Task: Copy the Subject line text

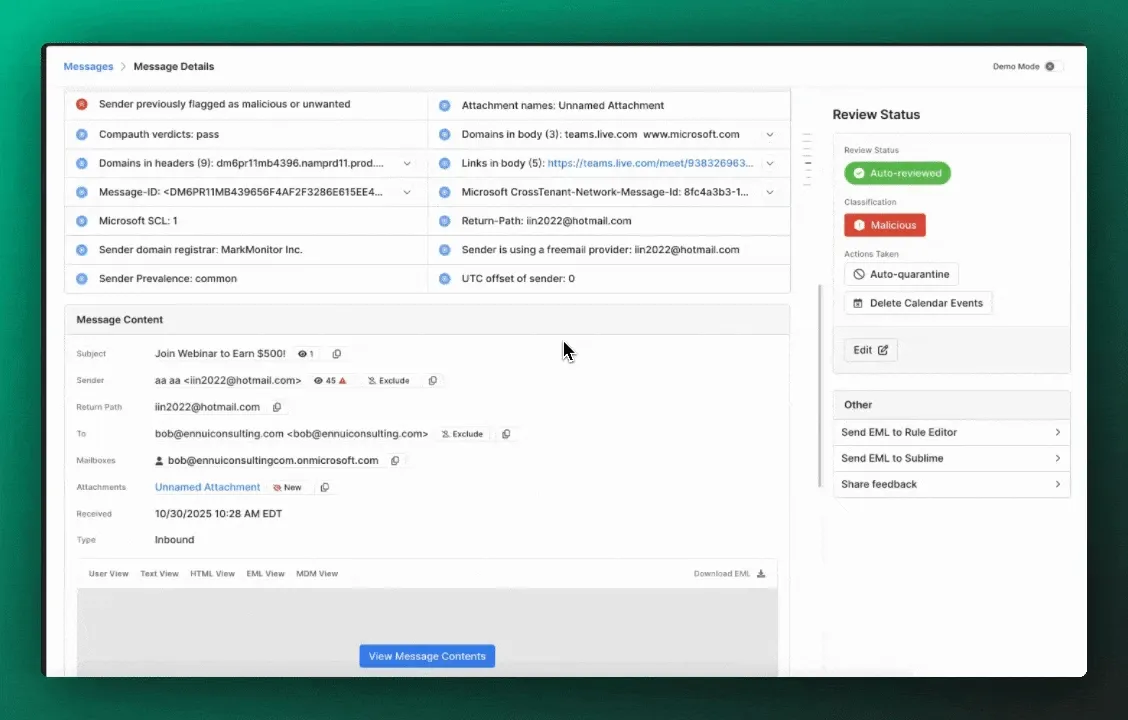Action: tap(337, 354)
